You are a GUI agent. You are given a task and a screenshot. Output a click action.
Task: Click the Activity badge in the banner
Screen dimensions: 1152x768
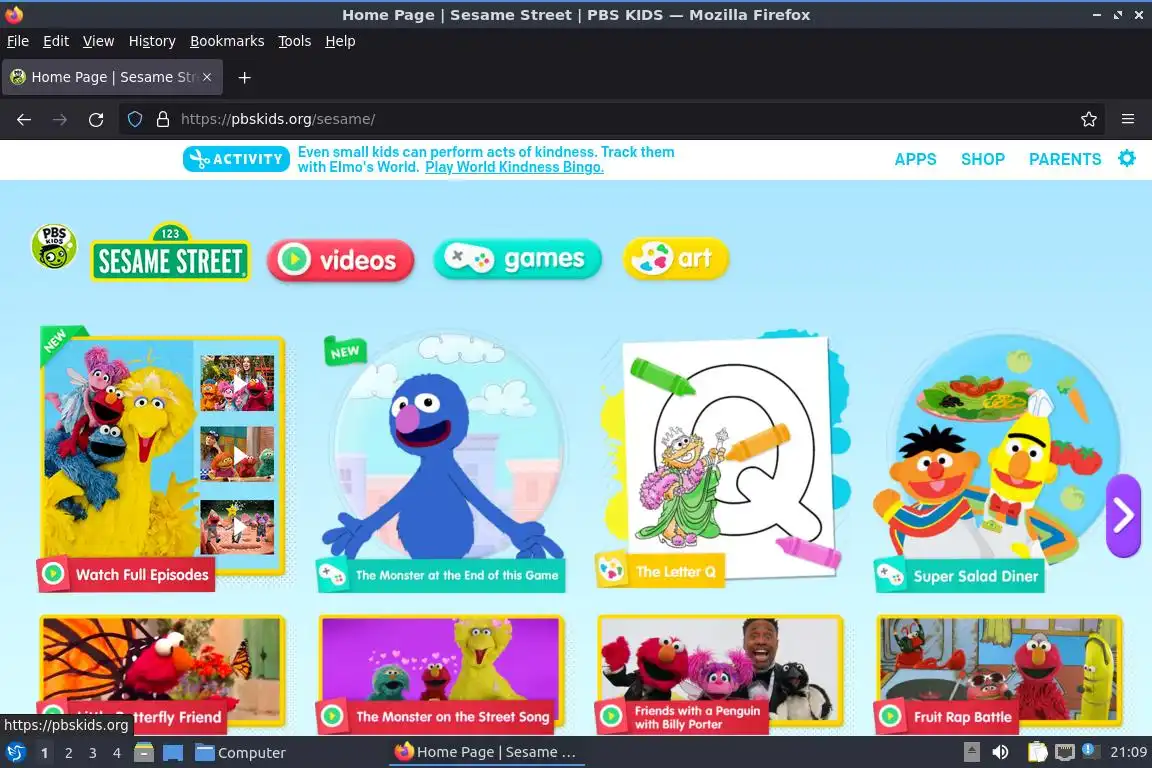tap(236, 159)
